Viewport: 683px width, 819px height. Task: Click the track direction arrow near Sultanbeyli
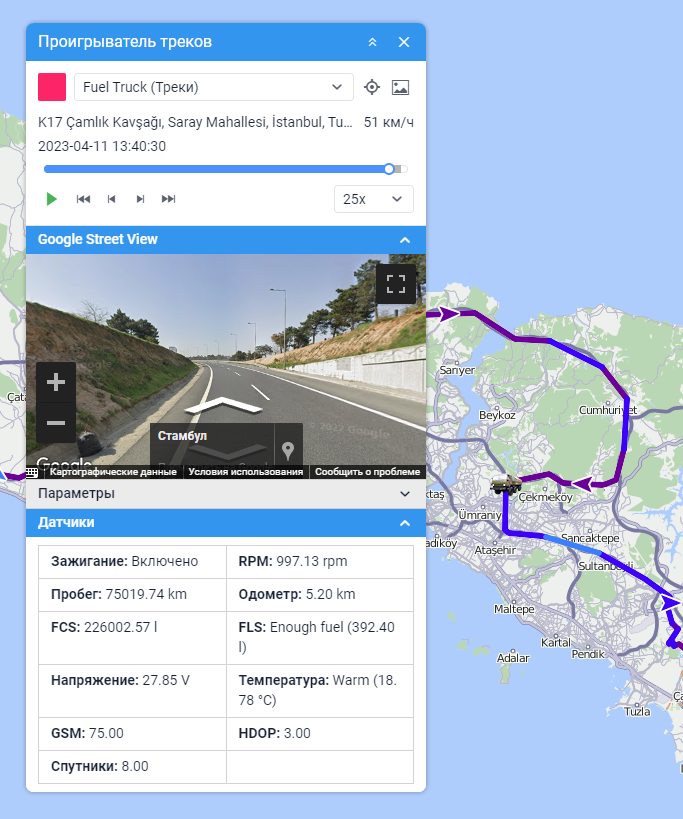(671, 602)
